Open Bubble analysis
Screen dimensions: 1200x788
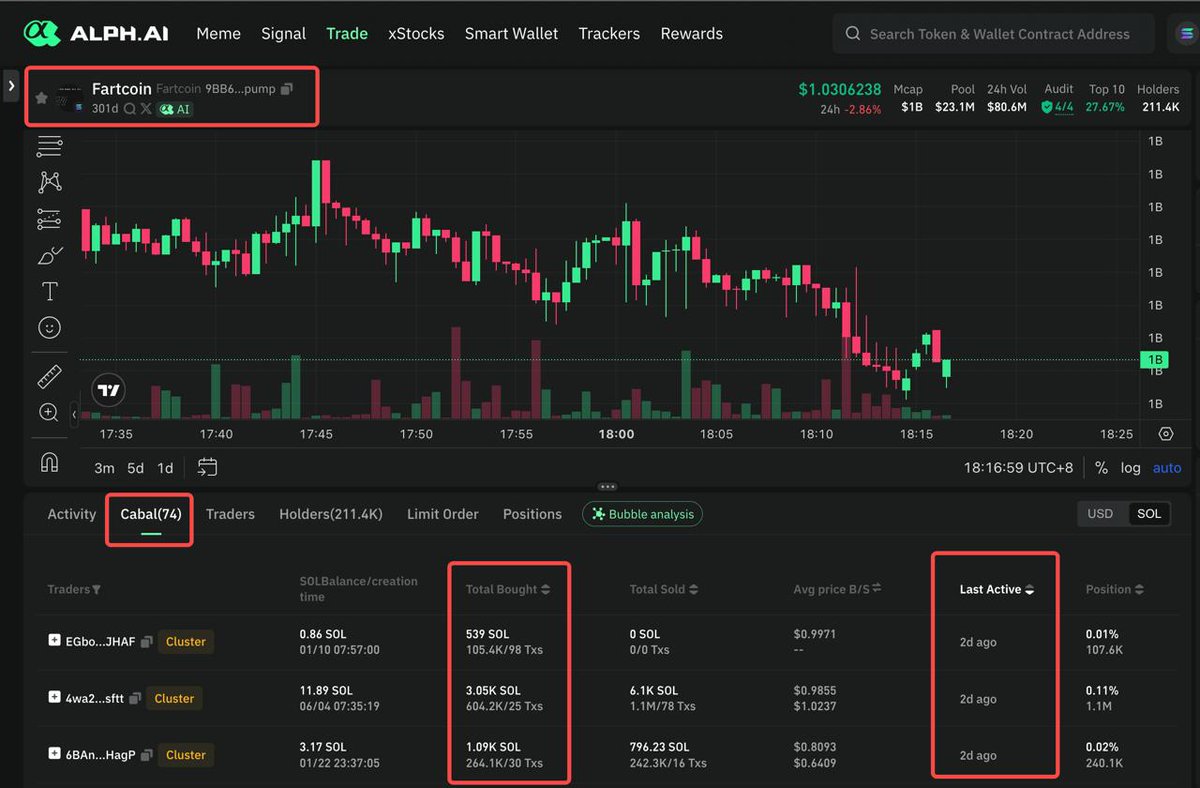coord(642,514)
